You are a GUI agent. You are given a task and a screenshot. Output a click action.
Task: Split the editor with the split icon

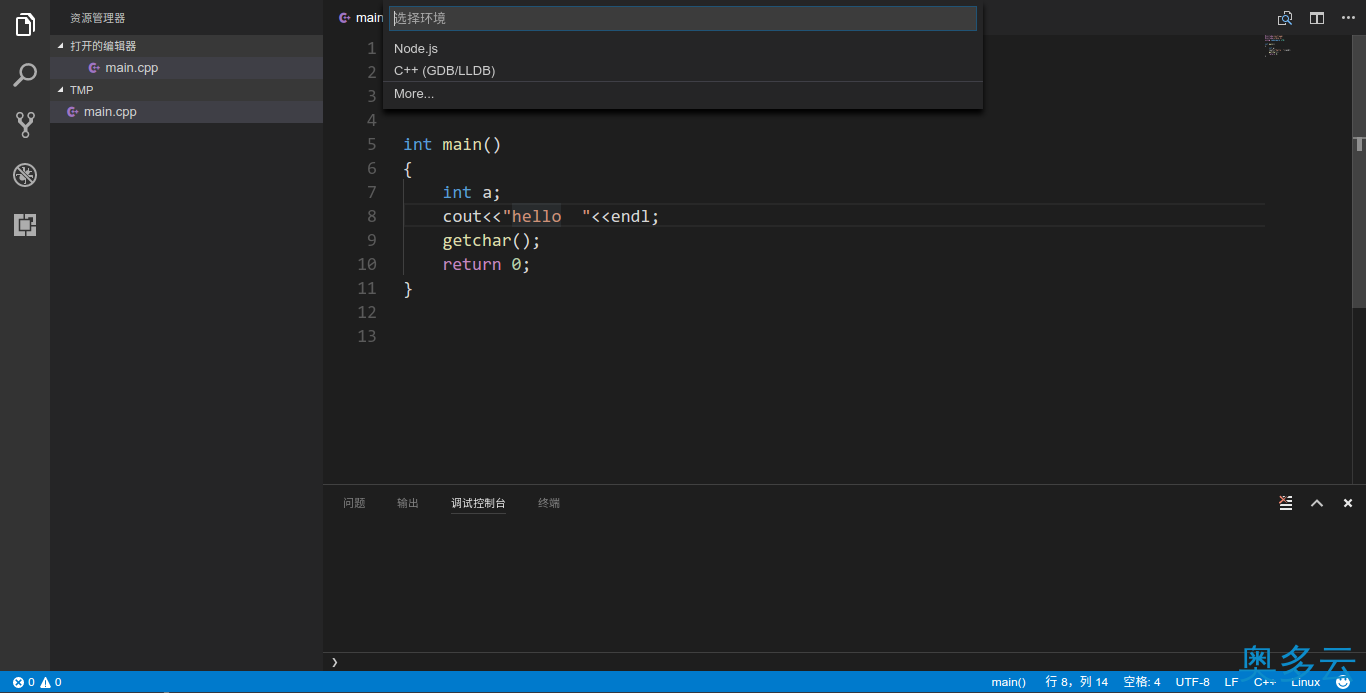point(1317,18)
